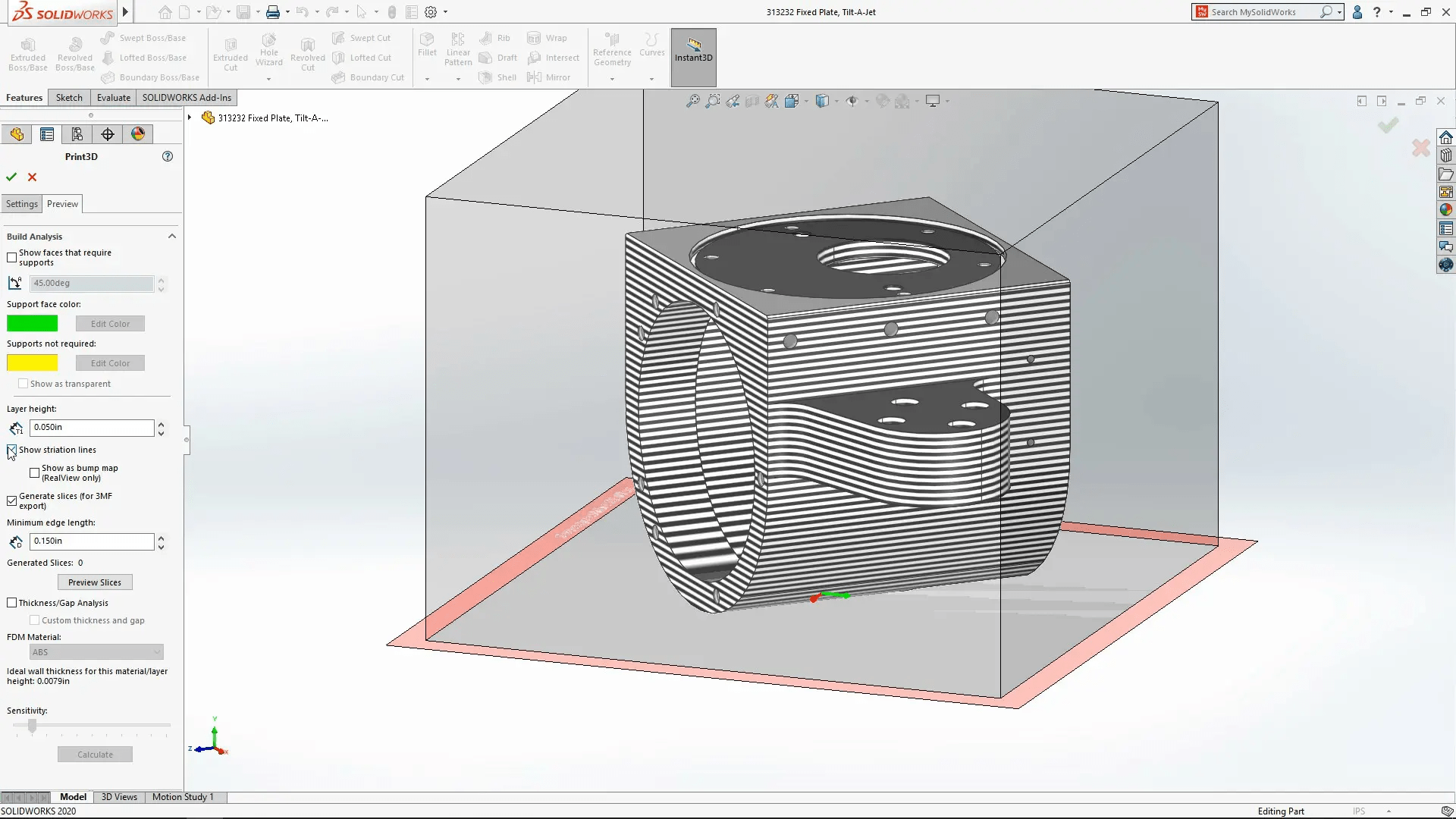Image resolution: width=1456 pixels, height=819 pixels.
Task: Open the DisplayManager color ball tab
Action: coord(138,134)
